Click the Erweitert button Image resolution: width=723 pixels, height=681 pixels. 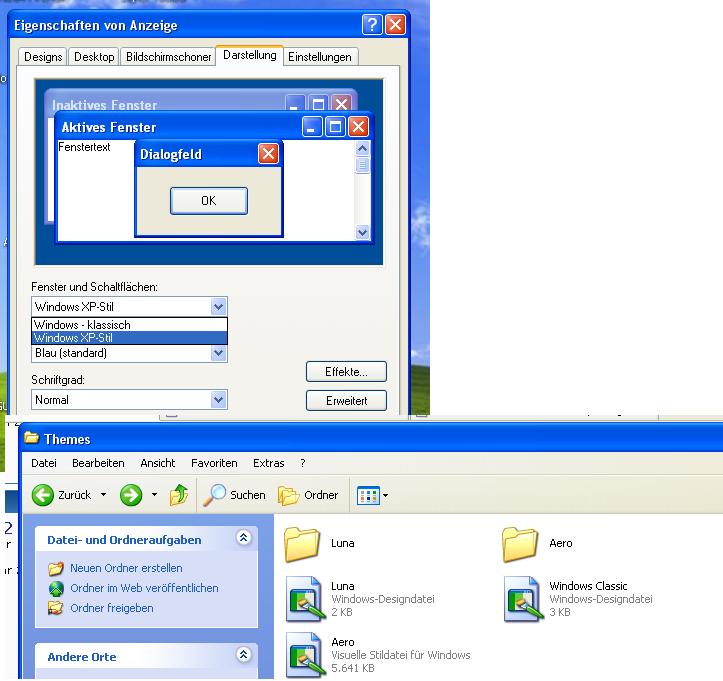coord(346,401)
